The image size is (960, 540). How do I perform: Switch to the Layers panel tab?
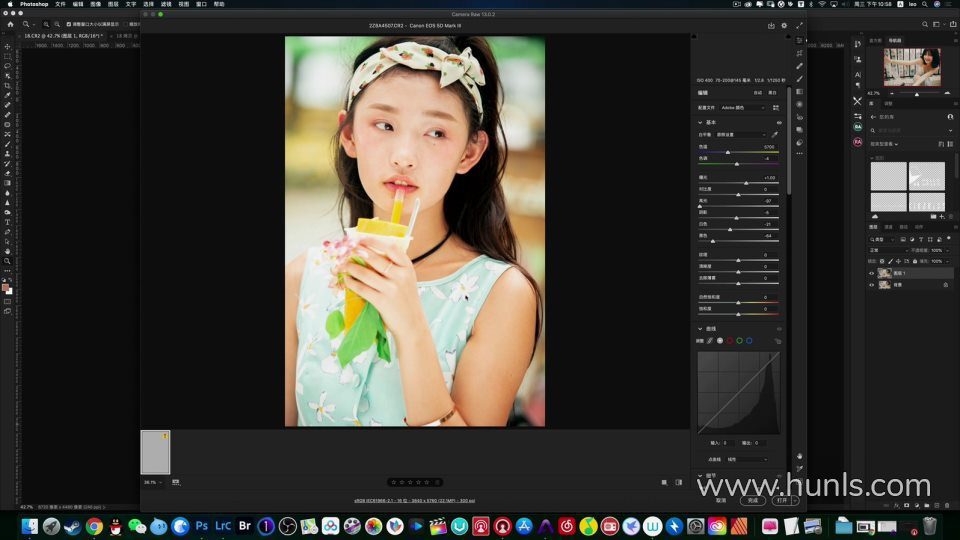tap(874, 227)
